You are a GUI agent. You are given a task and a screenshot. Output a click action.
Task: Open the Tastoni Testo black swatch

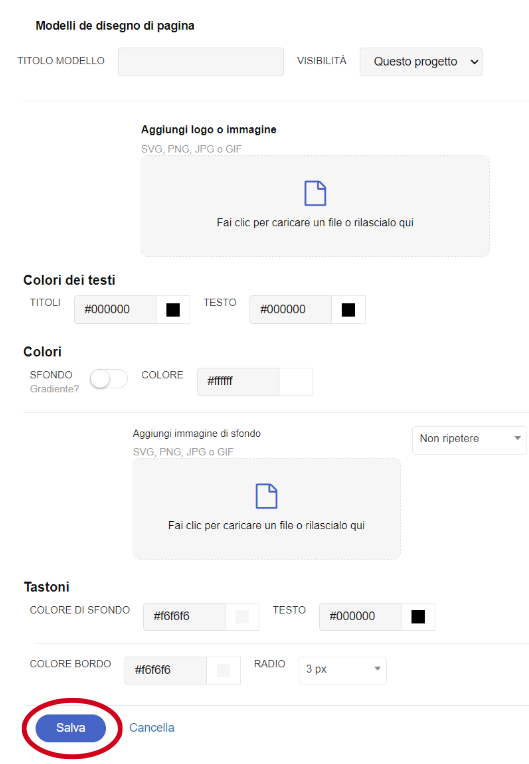[418, 617]
